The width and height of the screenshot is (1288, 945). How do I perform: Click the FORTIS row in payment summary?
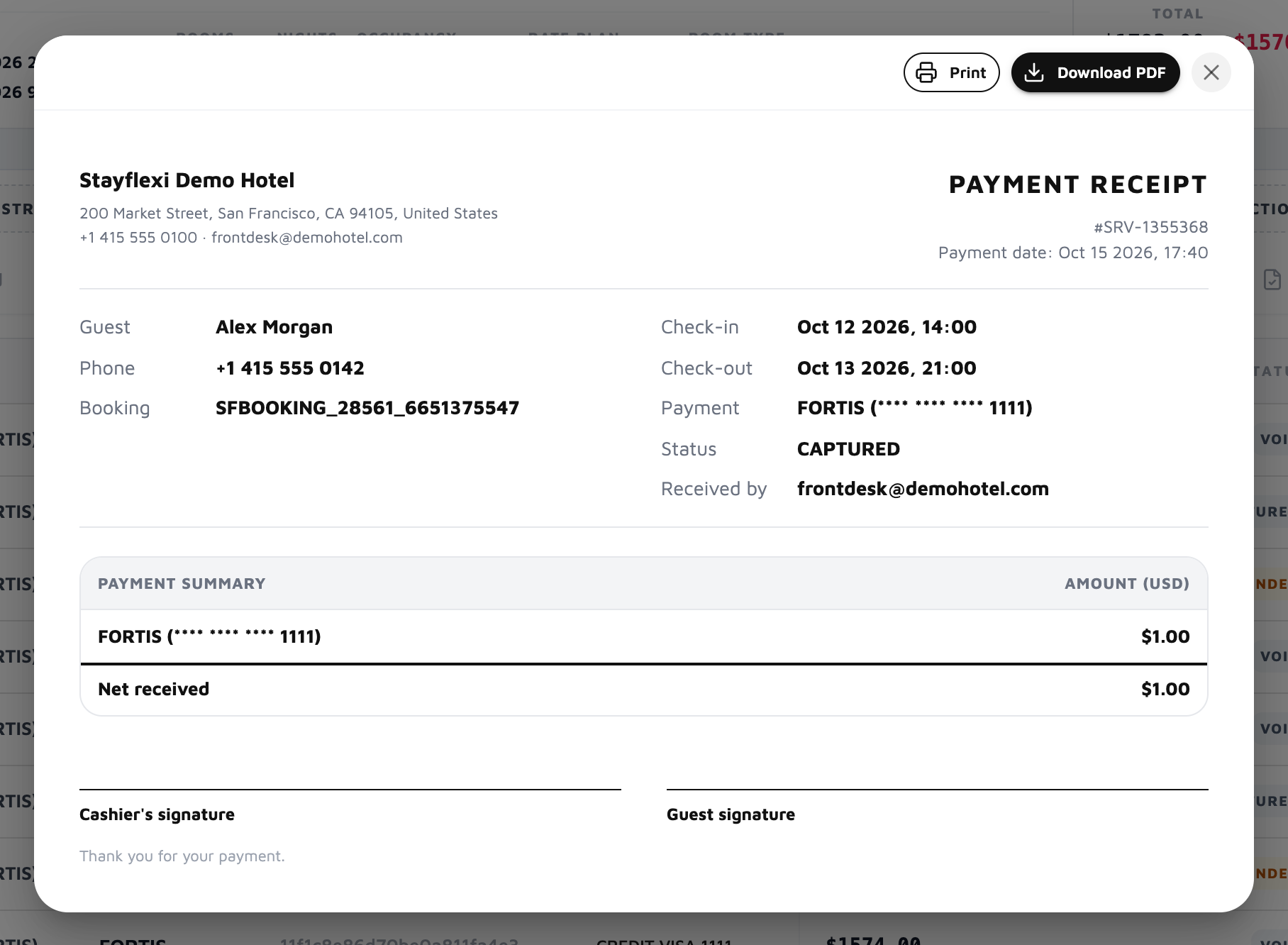pyautogui.click(x=644, y=636)
